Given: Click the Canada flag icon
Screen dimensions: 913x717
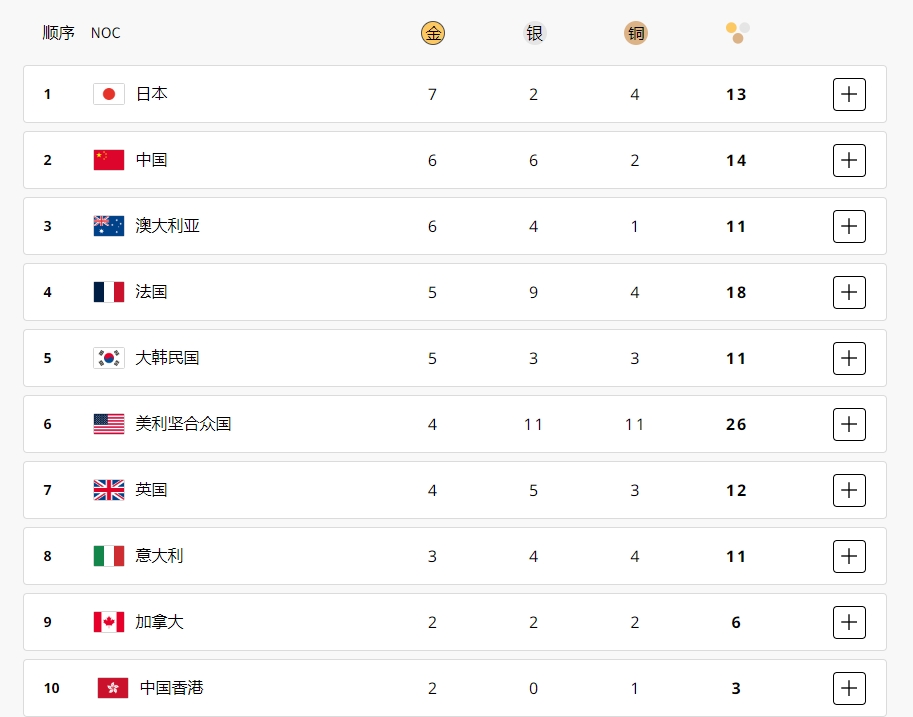Looking at the screenshot, I should pyautogui.click(x=109, y=622).
